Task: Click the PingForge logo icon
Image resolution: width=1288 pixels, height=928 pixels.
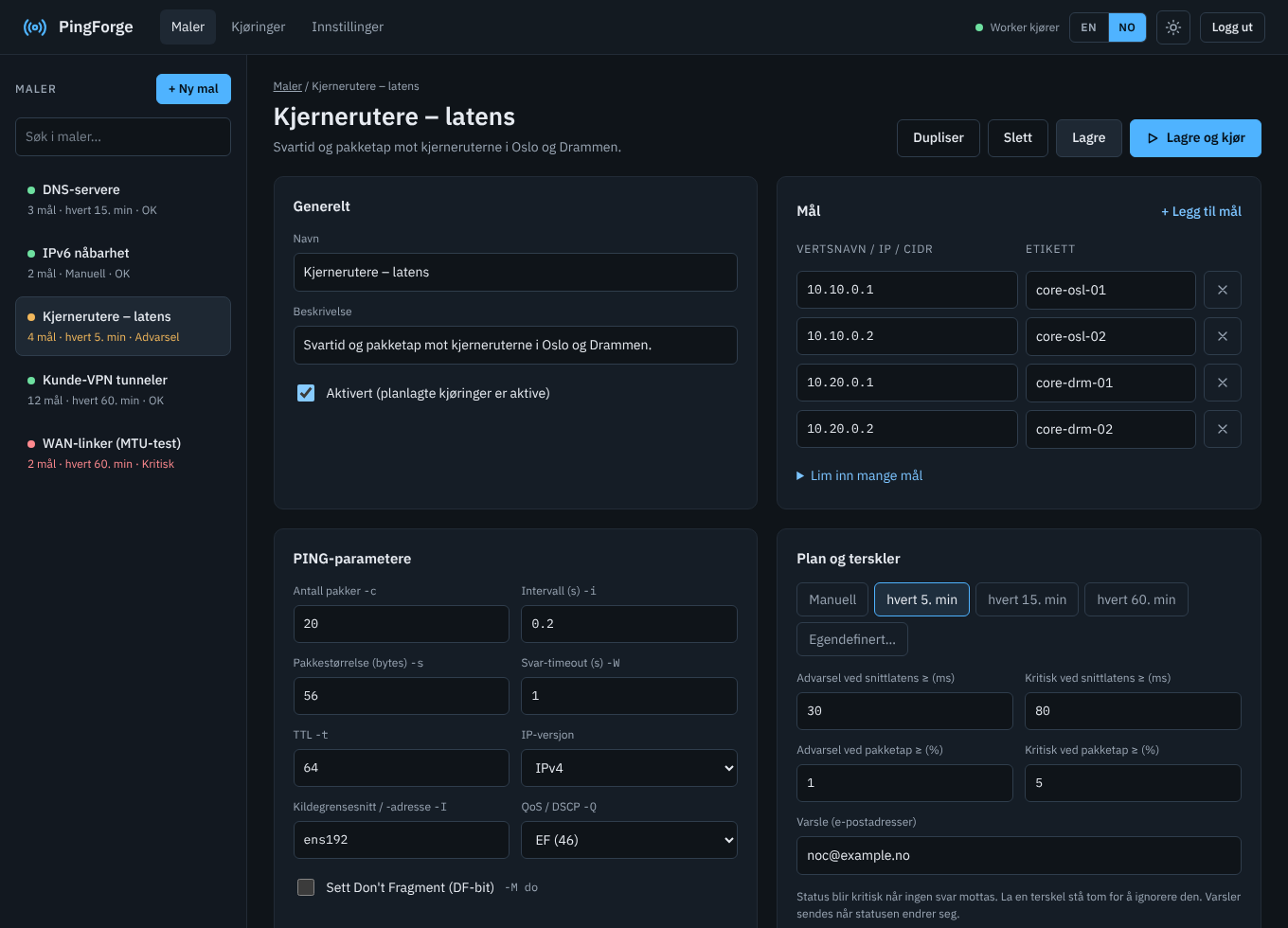Action: coord(35,27)
